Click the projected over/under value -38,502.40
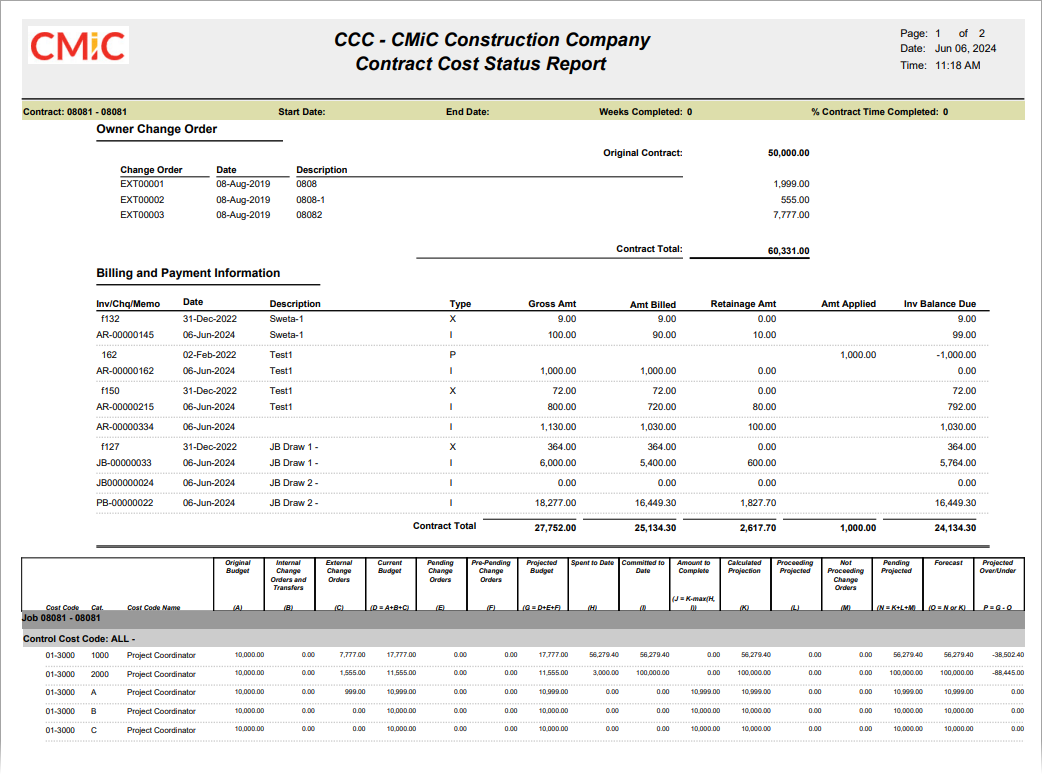Screen dimensions: 1042x775 [1008, 655]
